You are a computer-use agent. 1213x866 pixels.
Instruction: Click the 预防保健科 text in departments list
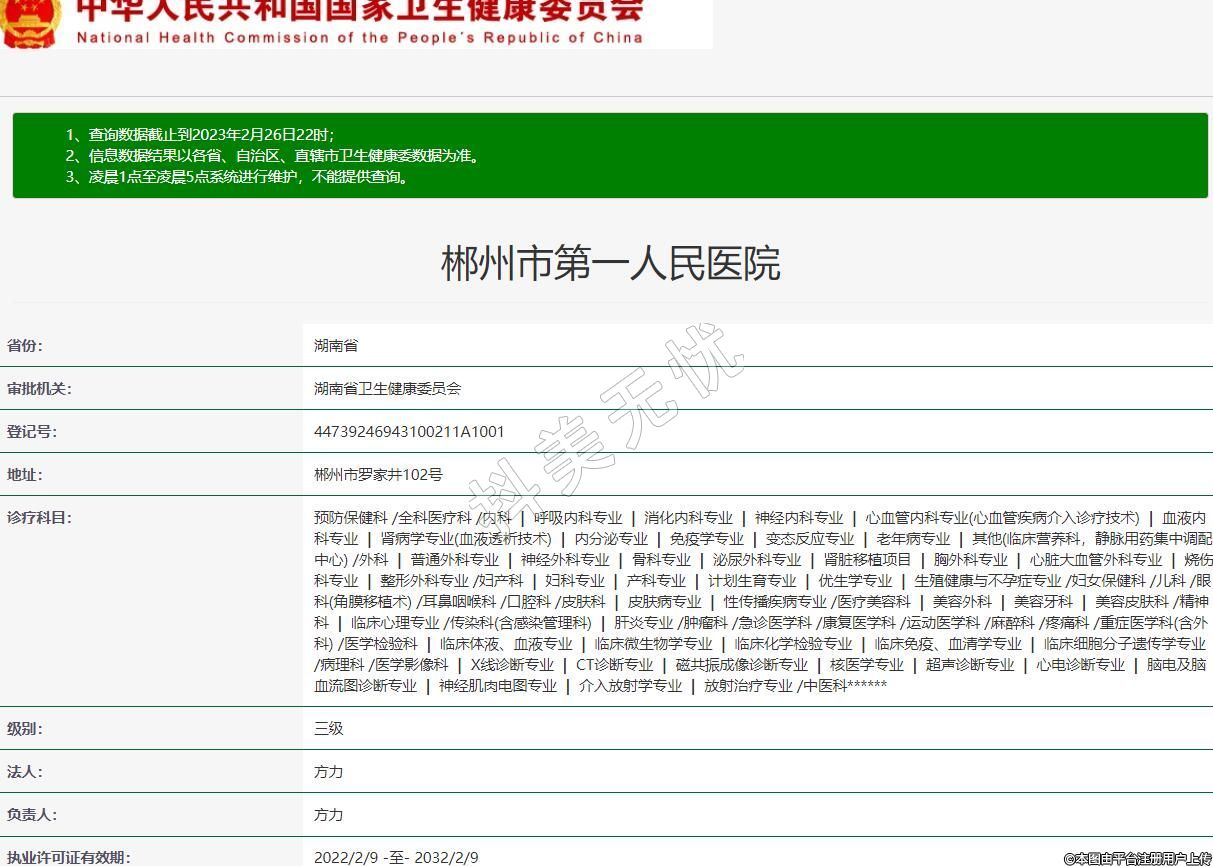point(350,518)
